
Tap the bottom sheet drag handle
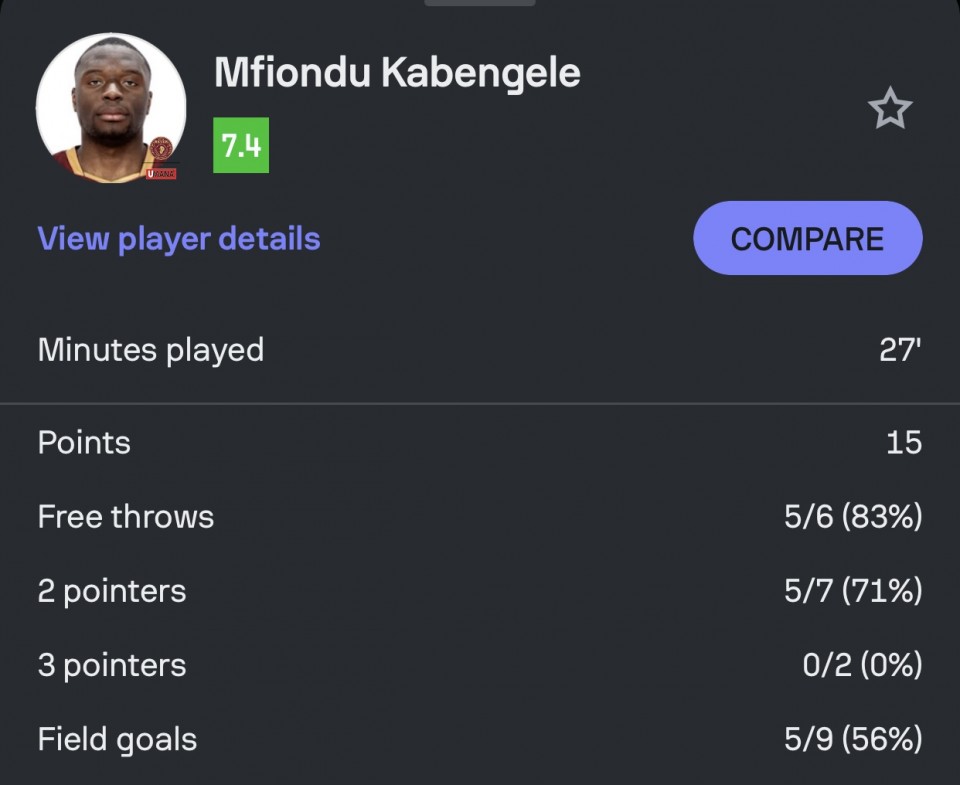[479, 2]
